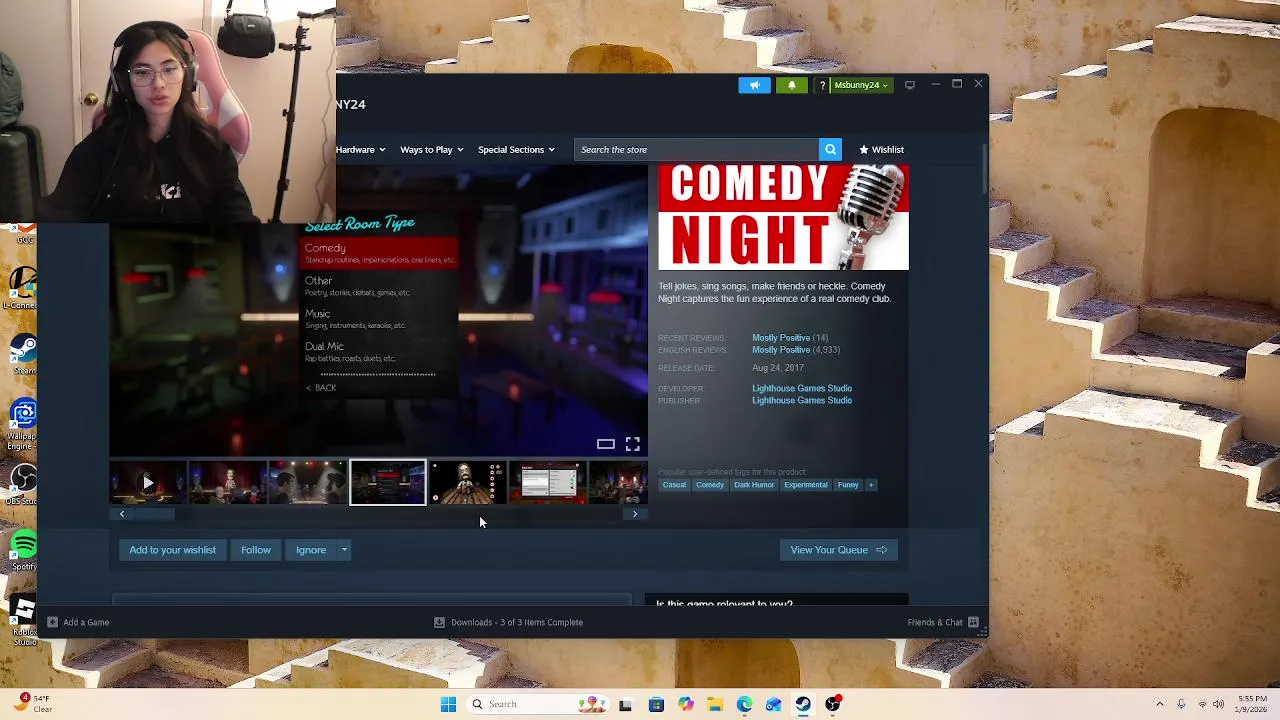Click Add a Game
The image size is (1280, 720).
[78, 622]
